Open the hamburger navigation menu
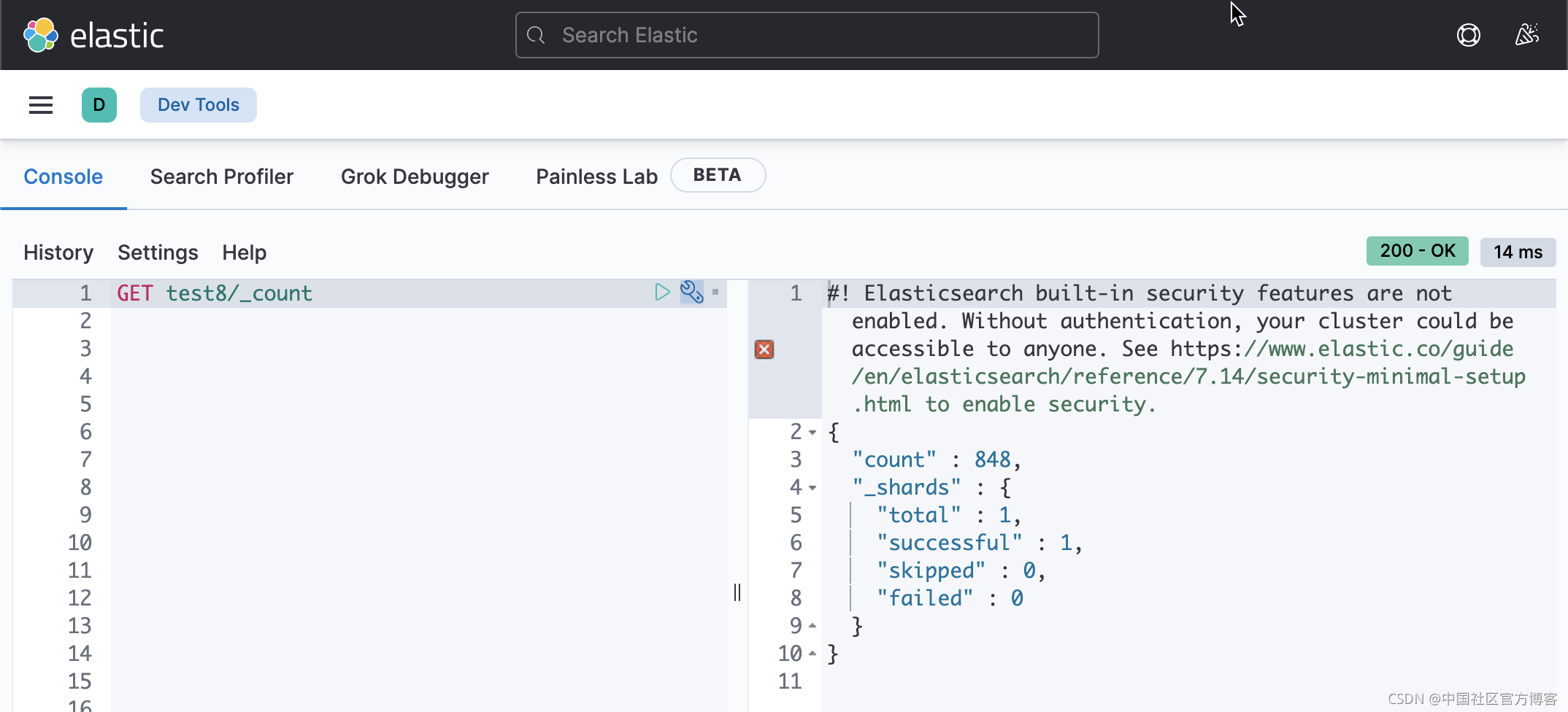The width and height of the screenshot is (1568, 712). point(40,104)
